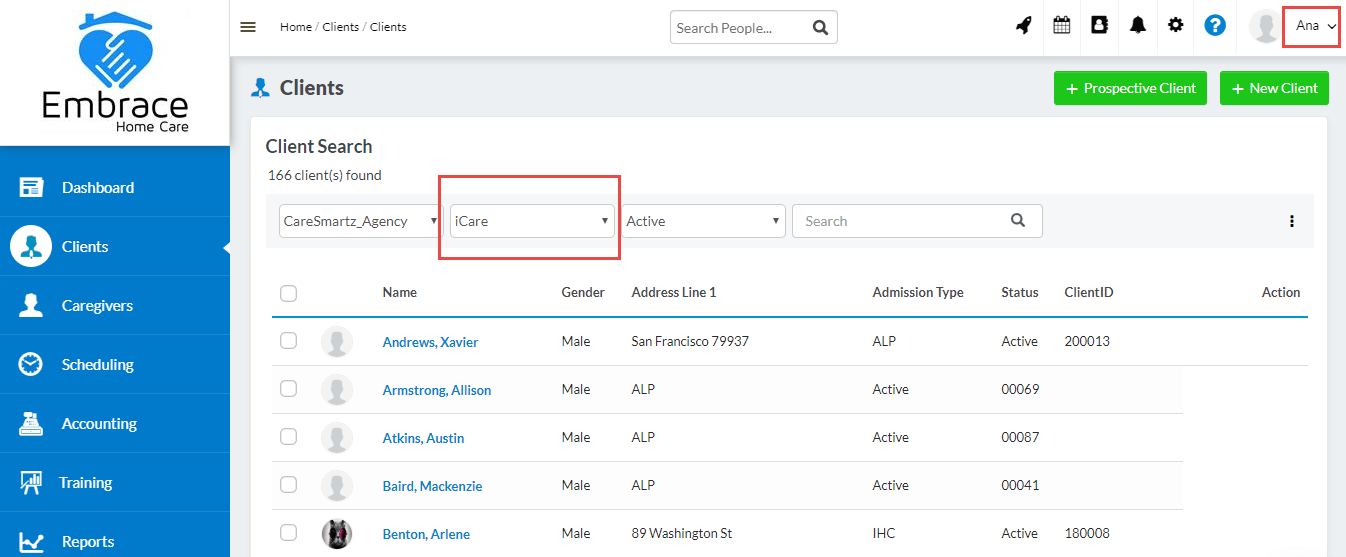This screenshot has width=1346, height=557.
Task: Go to Scheduling in the sidebar
Action: [97, 365]
